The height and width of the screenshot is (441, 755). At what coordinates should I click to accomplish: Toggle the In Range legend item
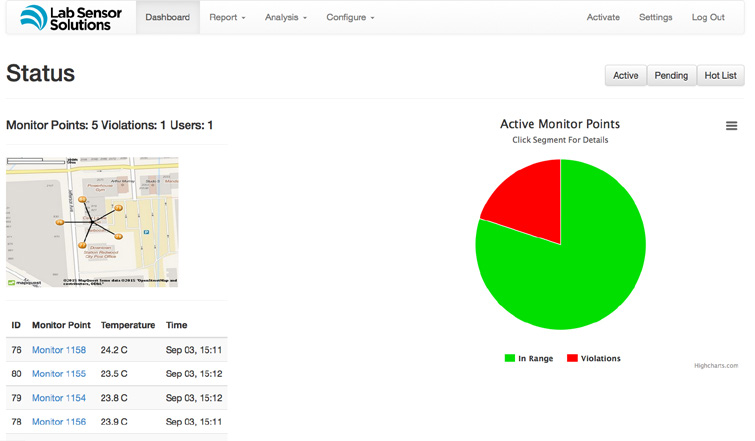(529, 358)
